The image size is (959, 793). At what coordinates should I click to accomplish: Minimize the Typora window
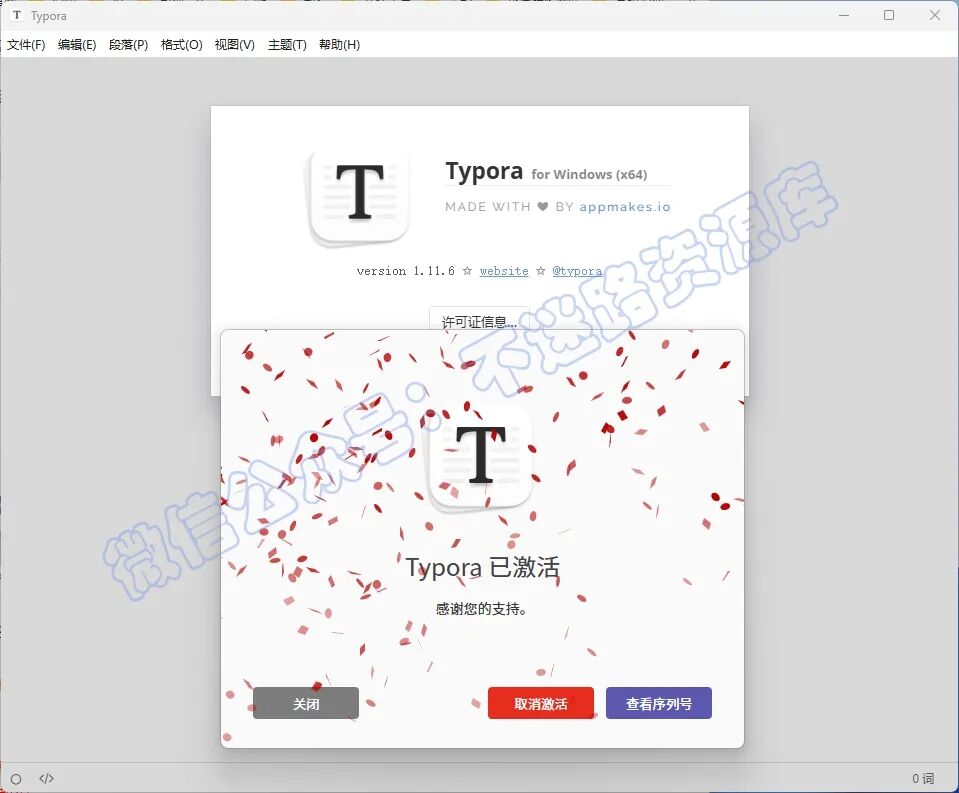click(x=844, y=15)
